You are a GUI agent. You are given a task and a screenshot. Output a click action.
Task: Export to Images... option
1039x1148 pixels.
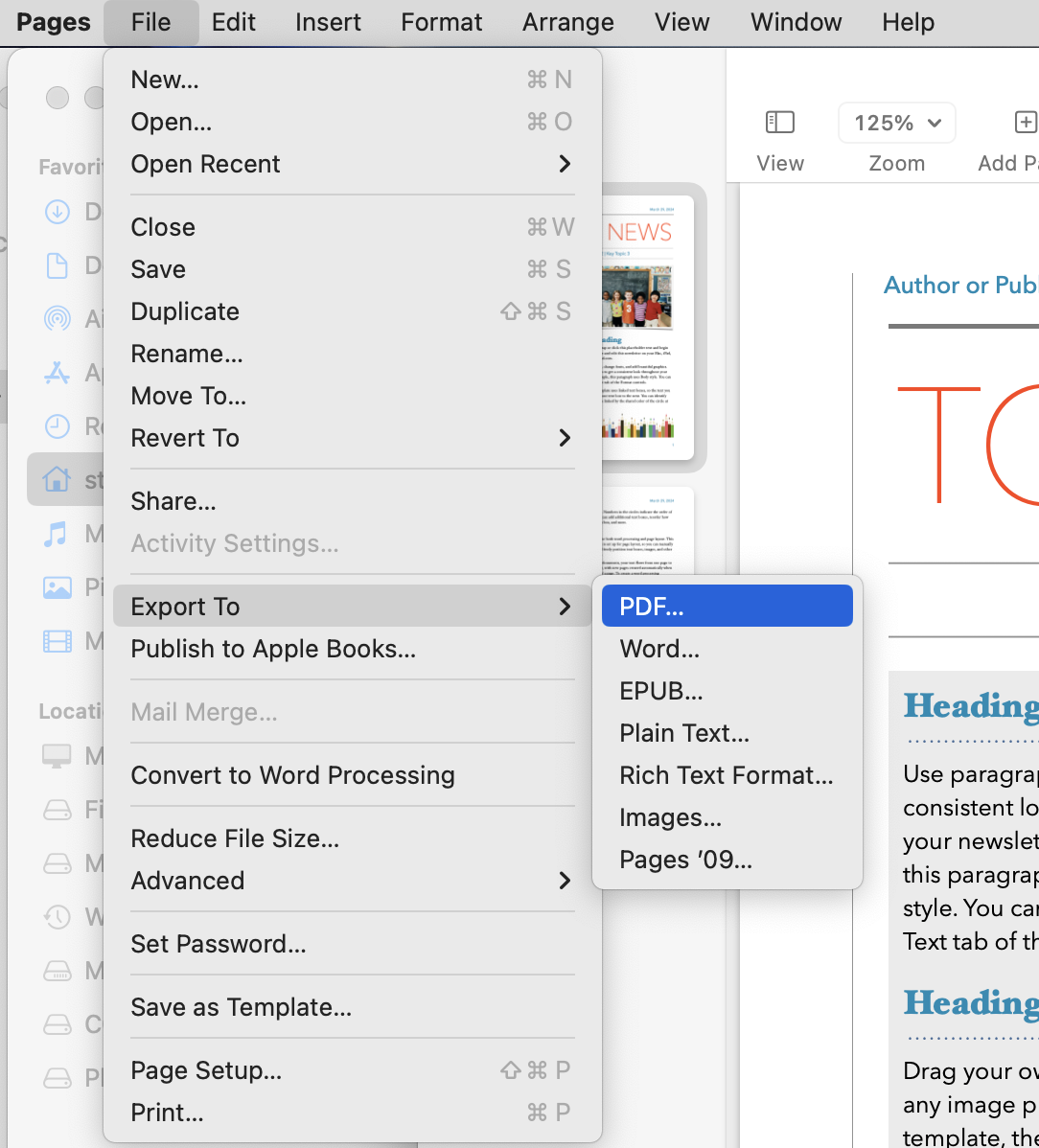[727, 817]
